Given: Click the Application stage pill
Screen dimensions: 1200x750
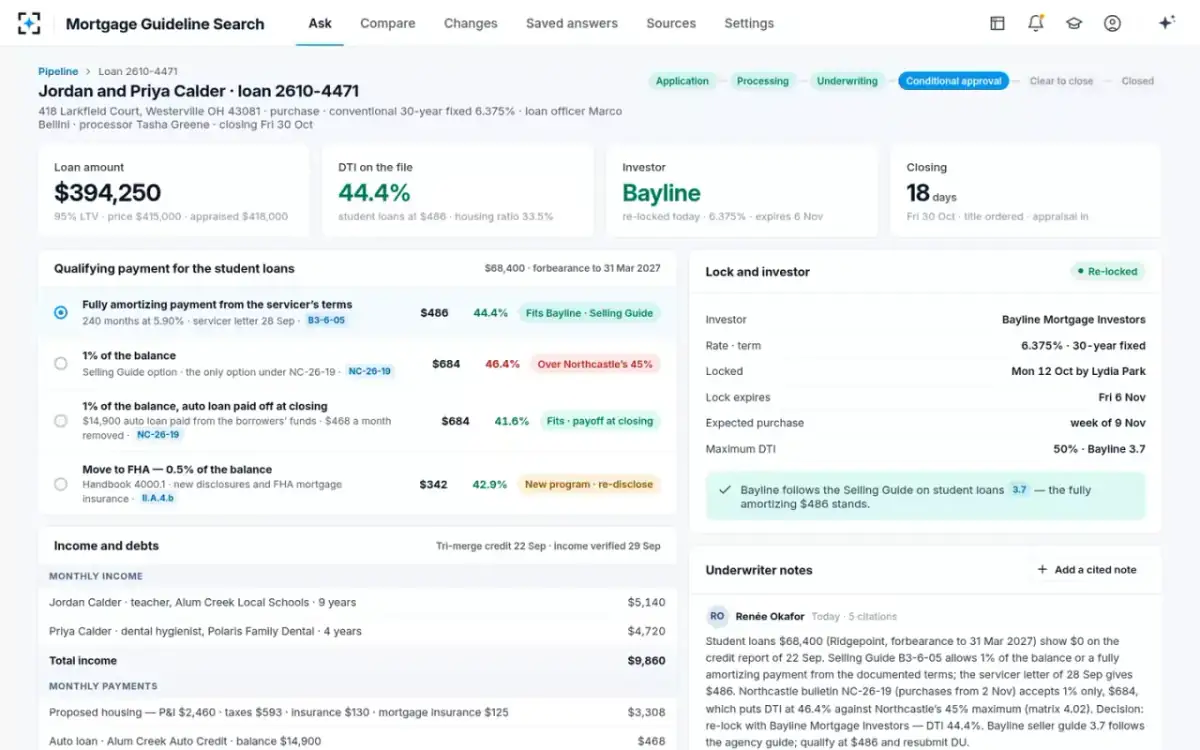Looking at the screenshot, I should click(682, 81).
